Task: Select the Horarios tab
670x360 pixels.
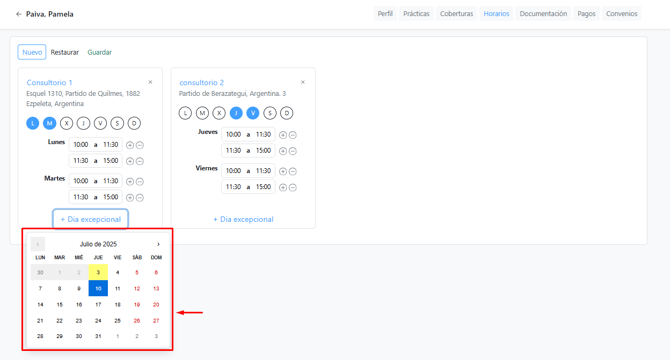Action: [x=496, y=14]
